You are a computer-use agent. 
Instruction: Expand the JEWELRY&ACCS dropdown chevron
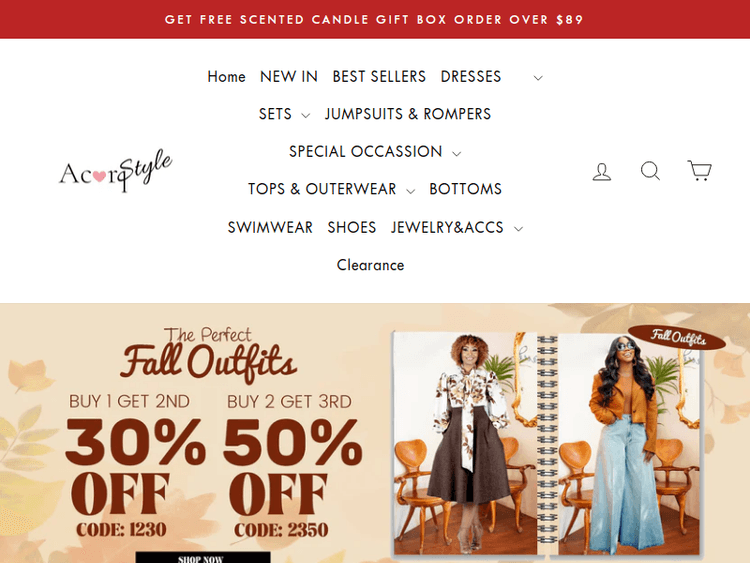pyautogui.click(x=518, y=229)
